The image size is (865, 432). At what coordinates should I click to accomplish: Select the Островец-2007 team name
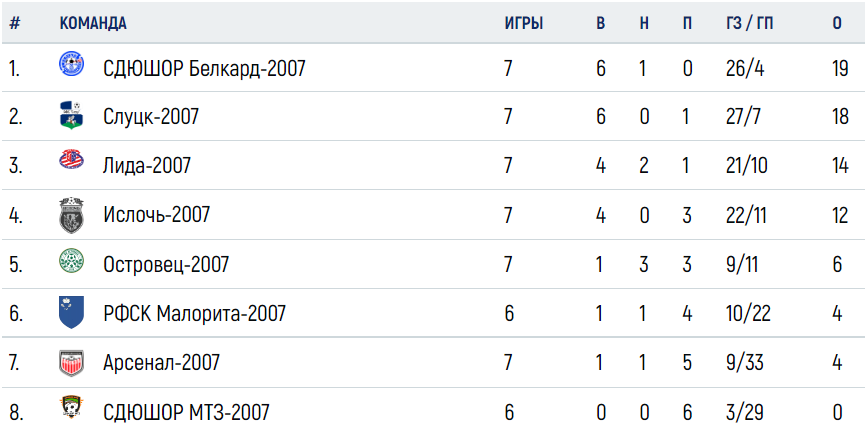(166, 265)
